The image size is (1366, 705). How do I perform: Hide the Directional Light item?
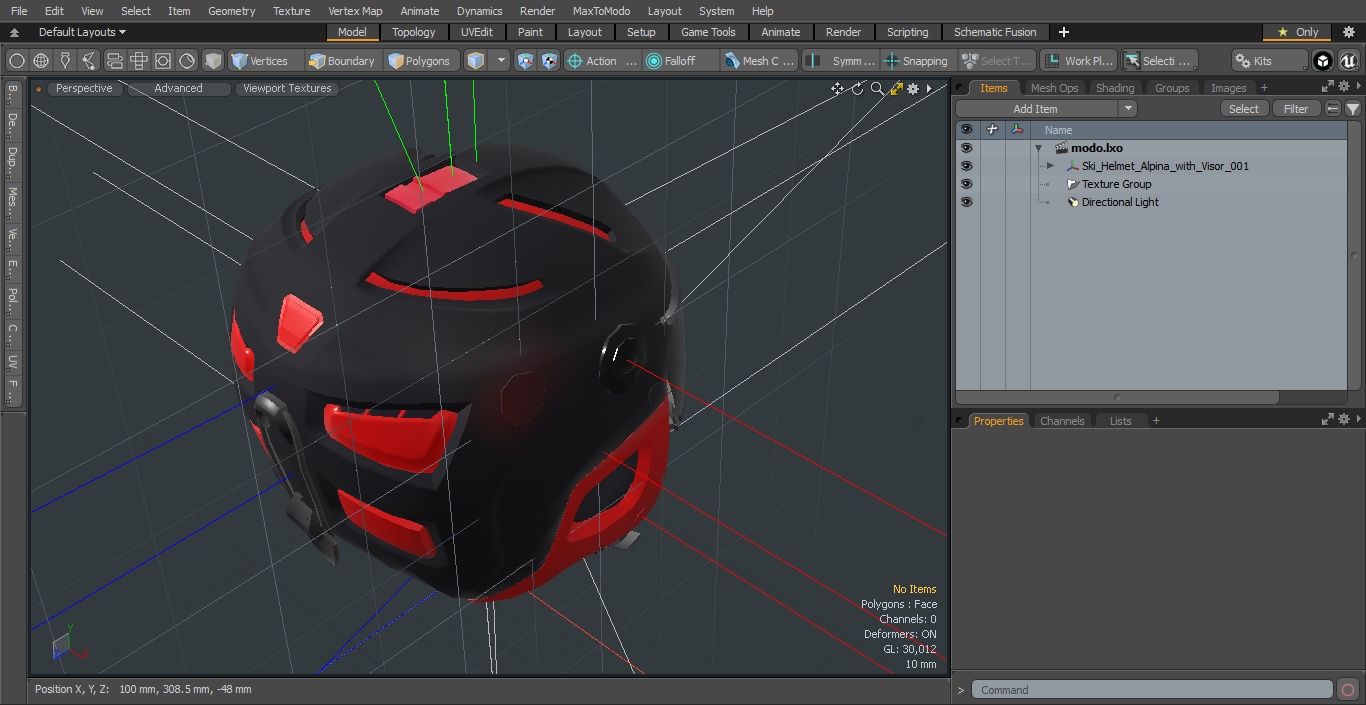[966, 202]
